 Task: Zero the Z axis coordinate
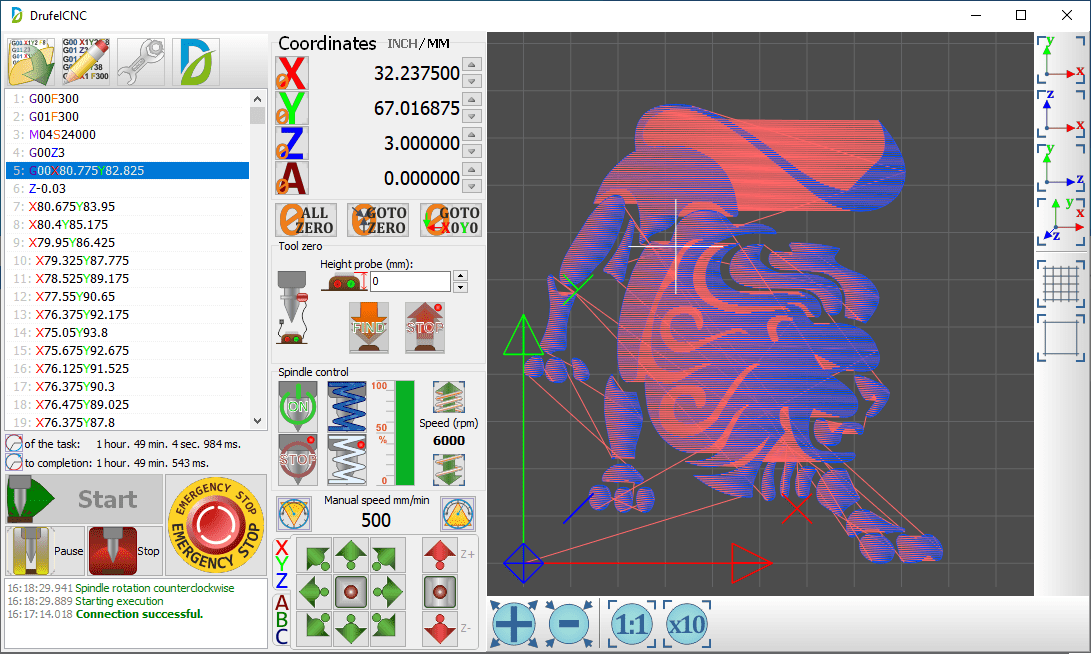[x=292, y=143]
